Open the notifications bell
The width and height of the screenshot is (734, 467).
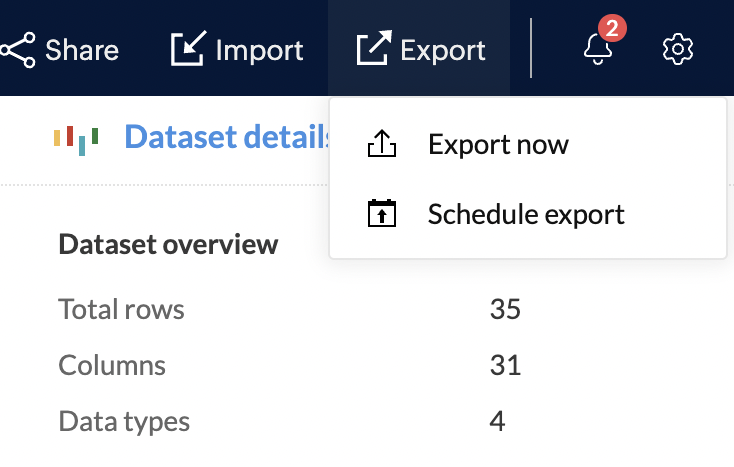598,50
